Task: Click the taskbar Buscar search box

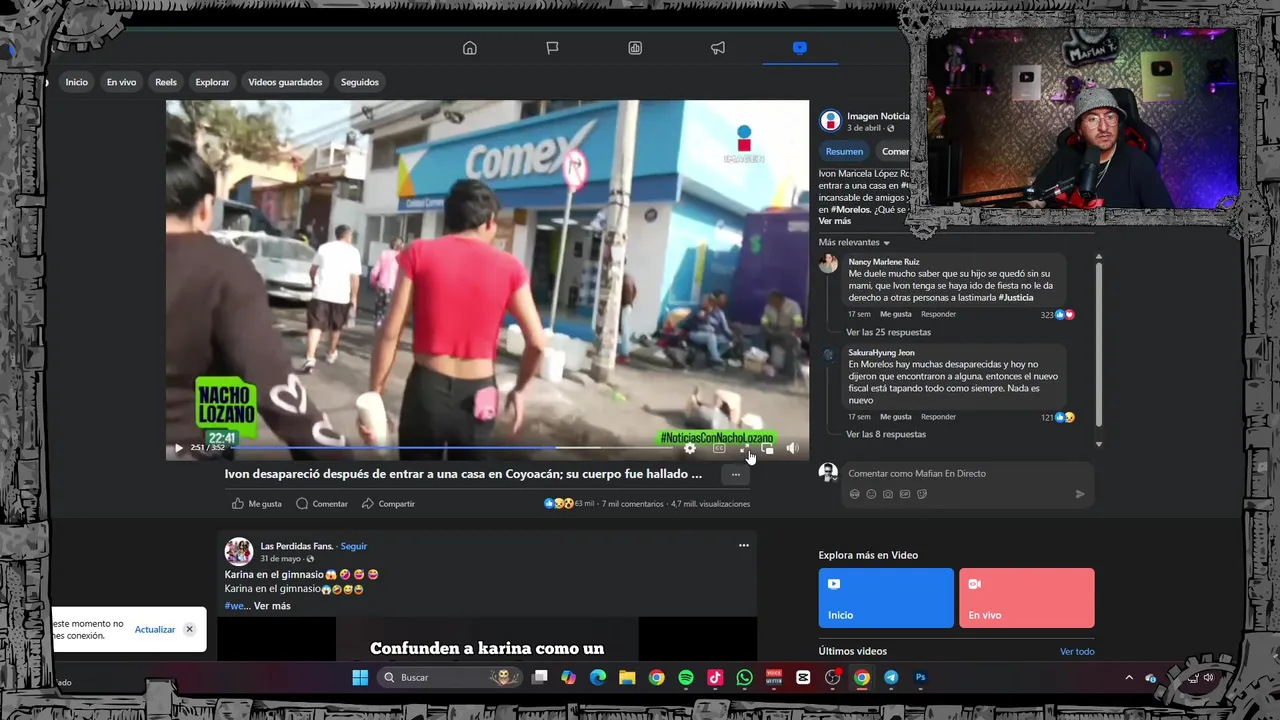Action: click(x=448, y=677)
